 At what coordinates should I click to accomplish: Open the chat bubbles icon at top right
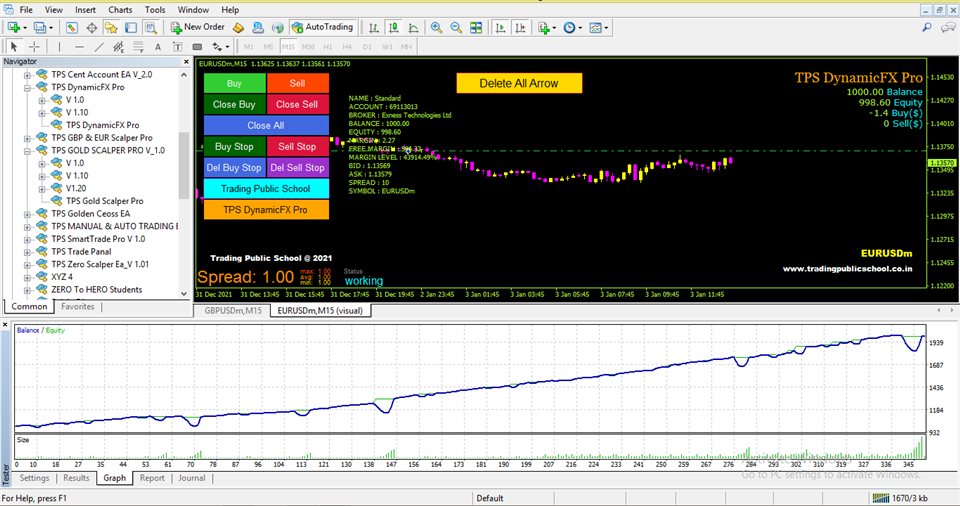click(948, 27)
